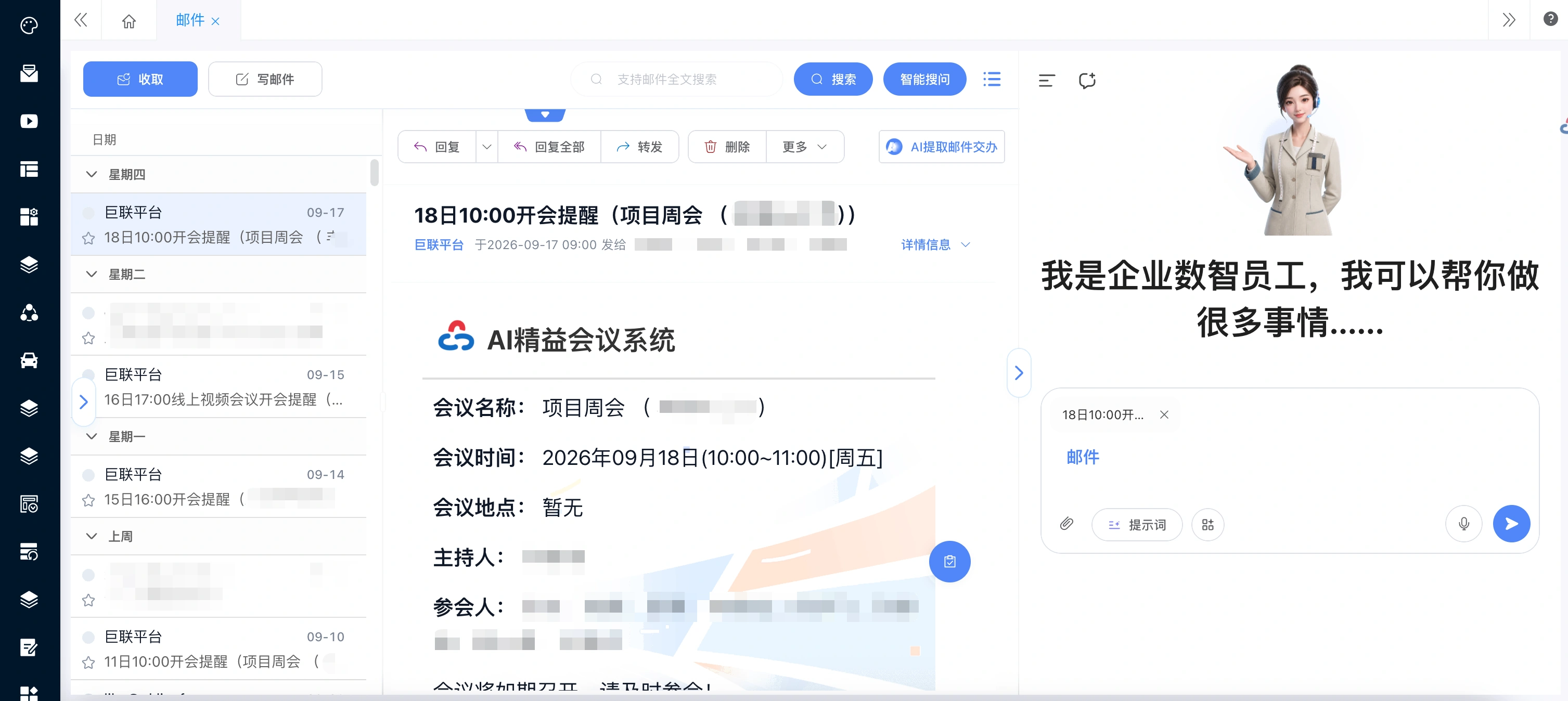
Task: Open the help question mark icon
Action: [1550, 19]
